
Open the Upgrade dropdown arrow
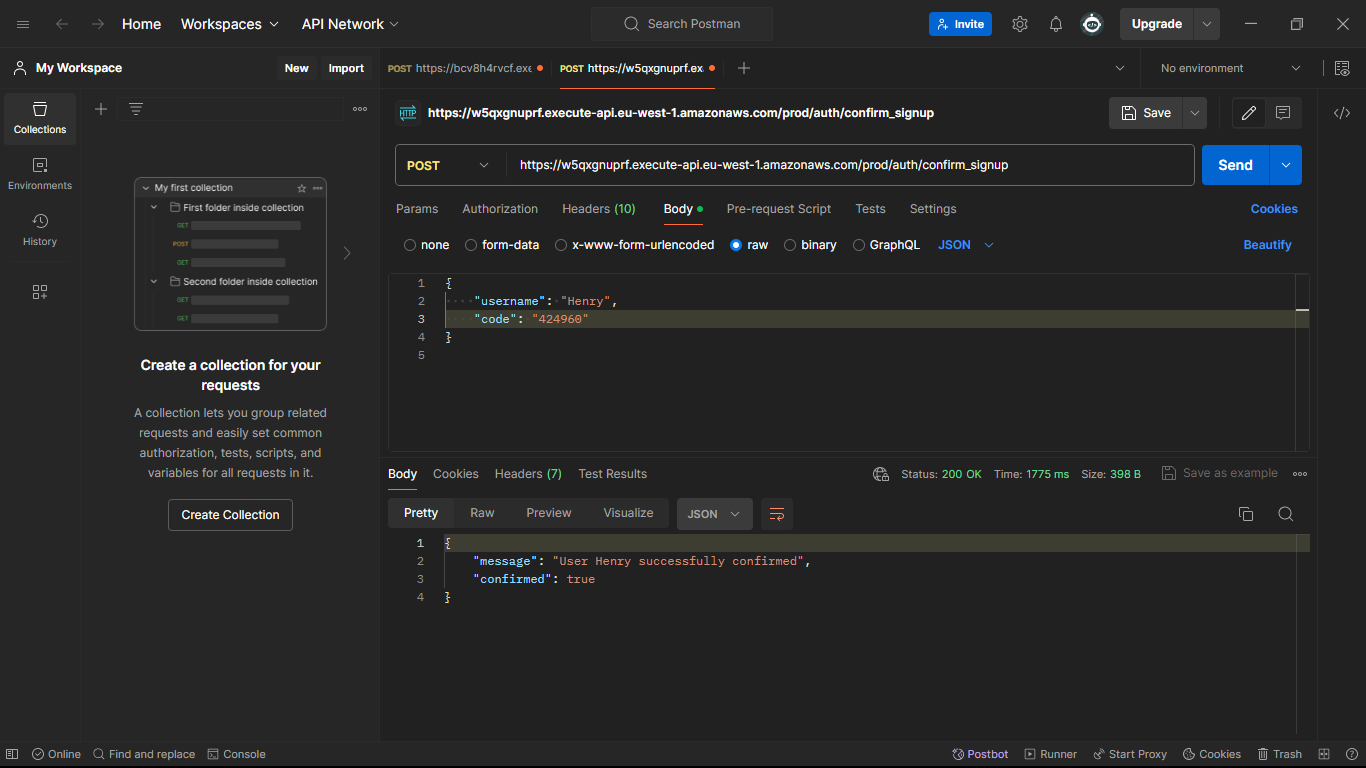pos(1207,24)
